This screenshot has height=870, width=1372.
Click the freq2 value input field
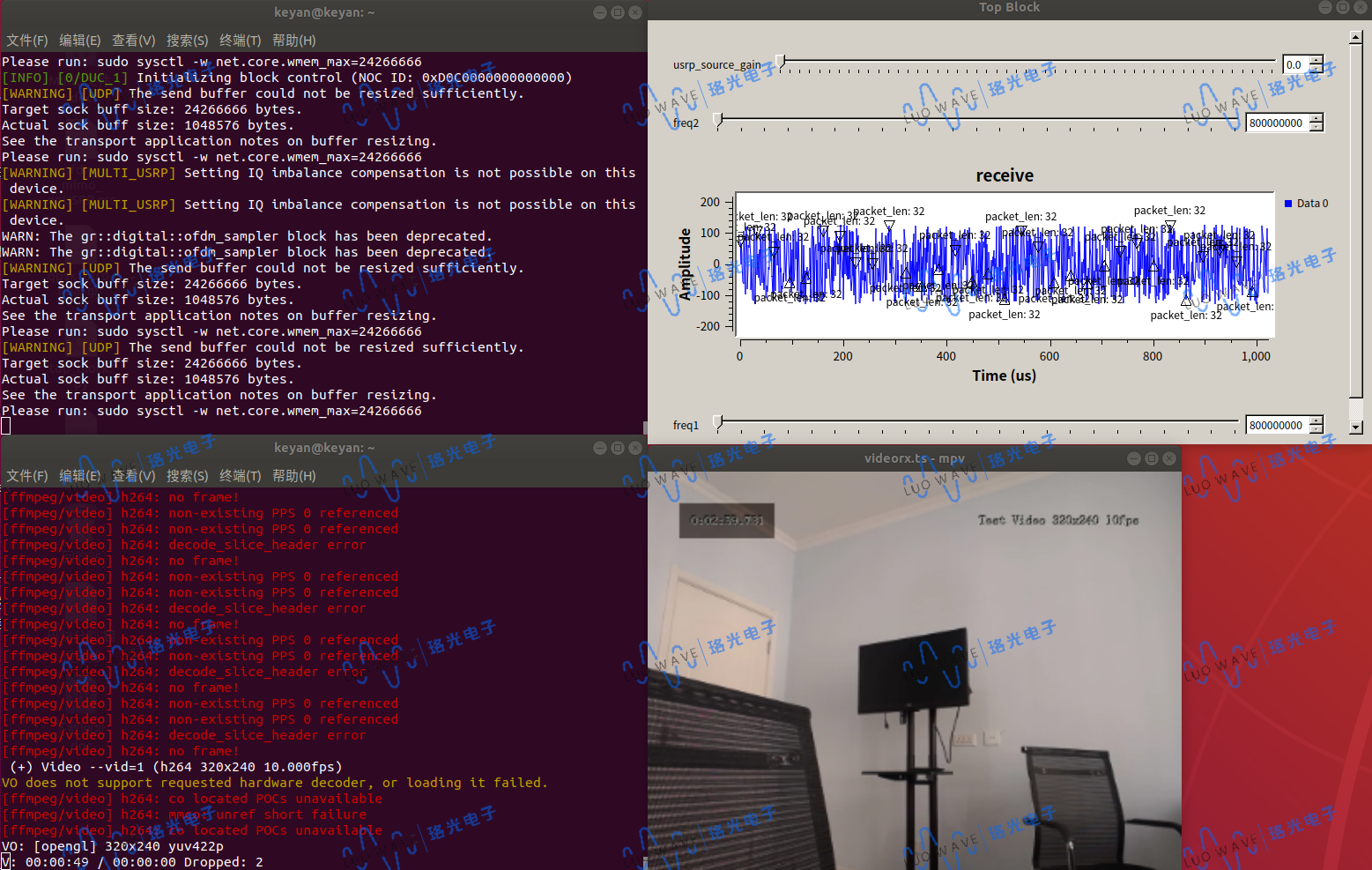pyautogui.click(x=1276, y=123)
